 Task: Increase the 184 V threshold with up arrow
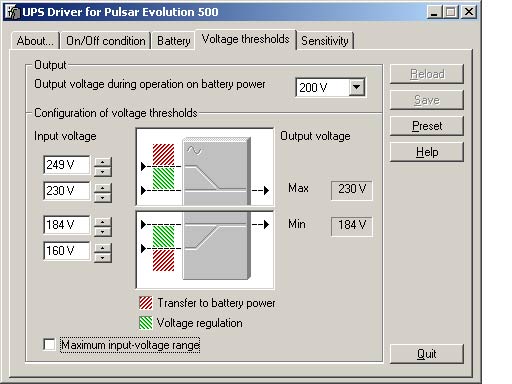(103, 222)
